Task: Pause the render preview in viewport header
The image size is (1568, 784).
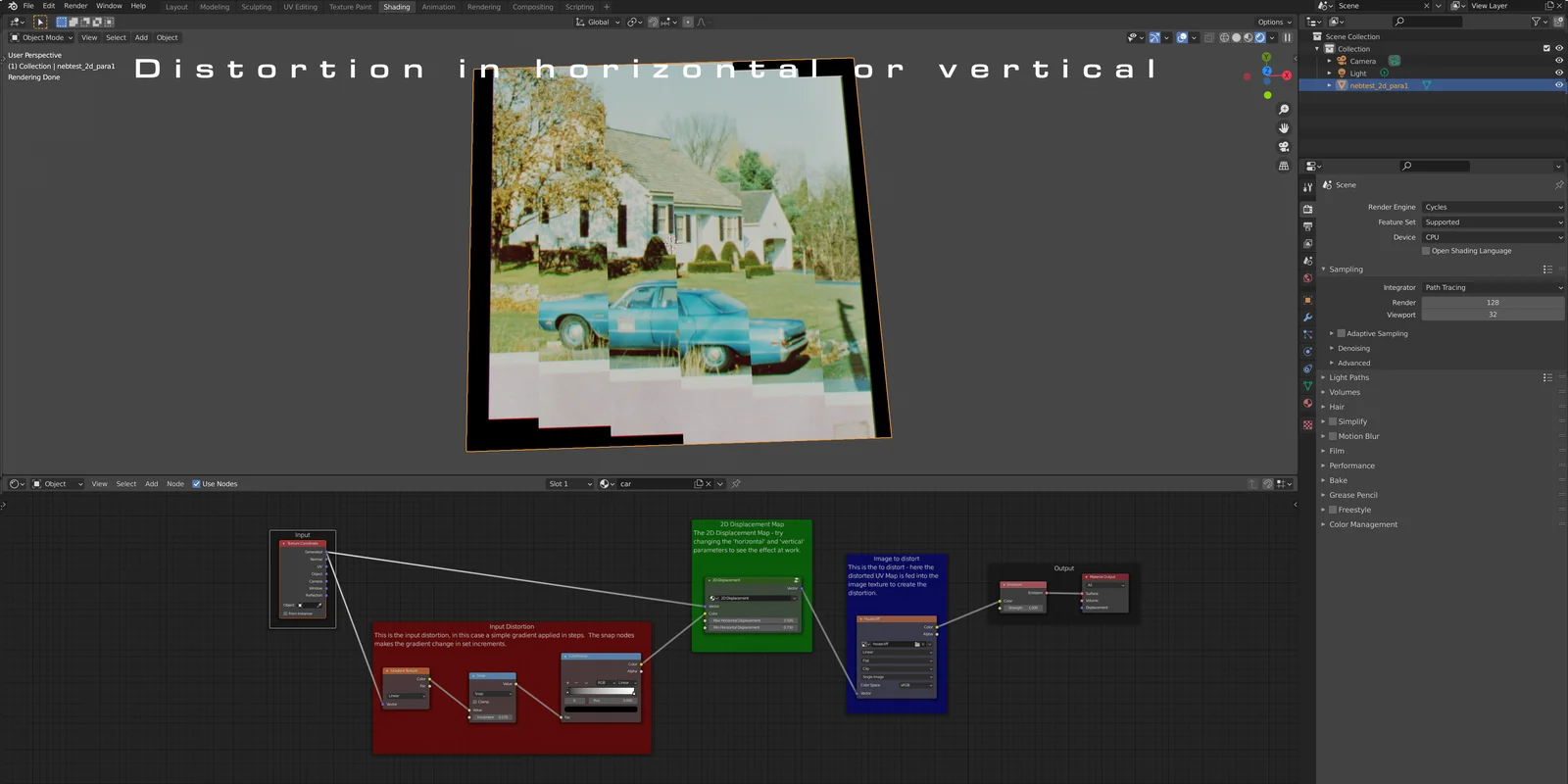Action: 1288,37
